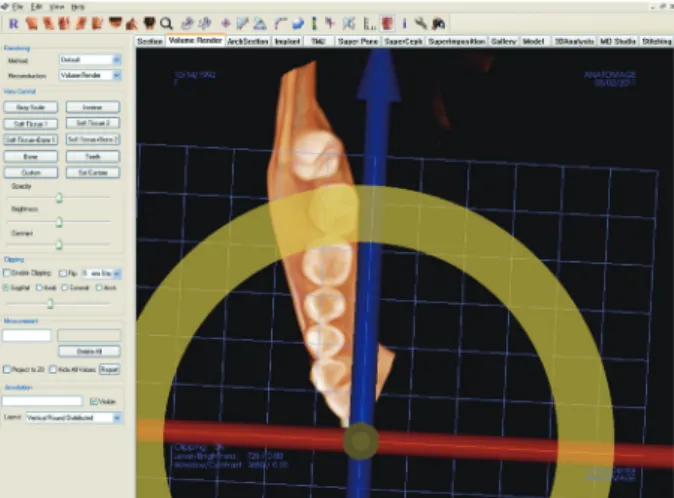Switch to the MD Studio tab
This screenshot has width=674, height=498.
point(618,41)
